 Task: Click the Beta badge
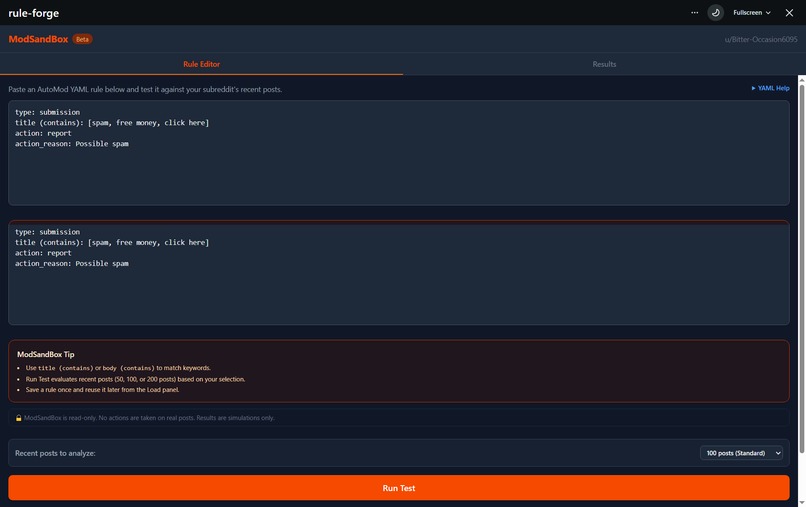click(x=82, y=39)
